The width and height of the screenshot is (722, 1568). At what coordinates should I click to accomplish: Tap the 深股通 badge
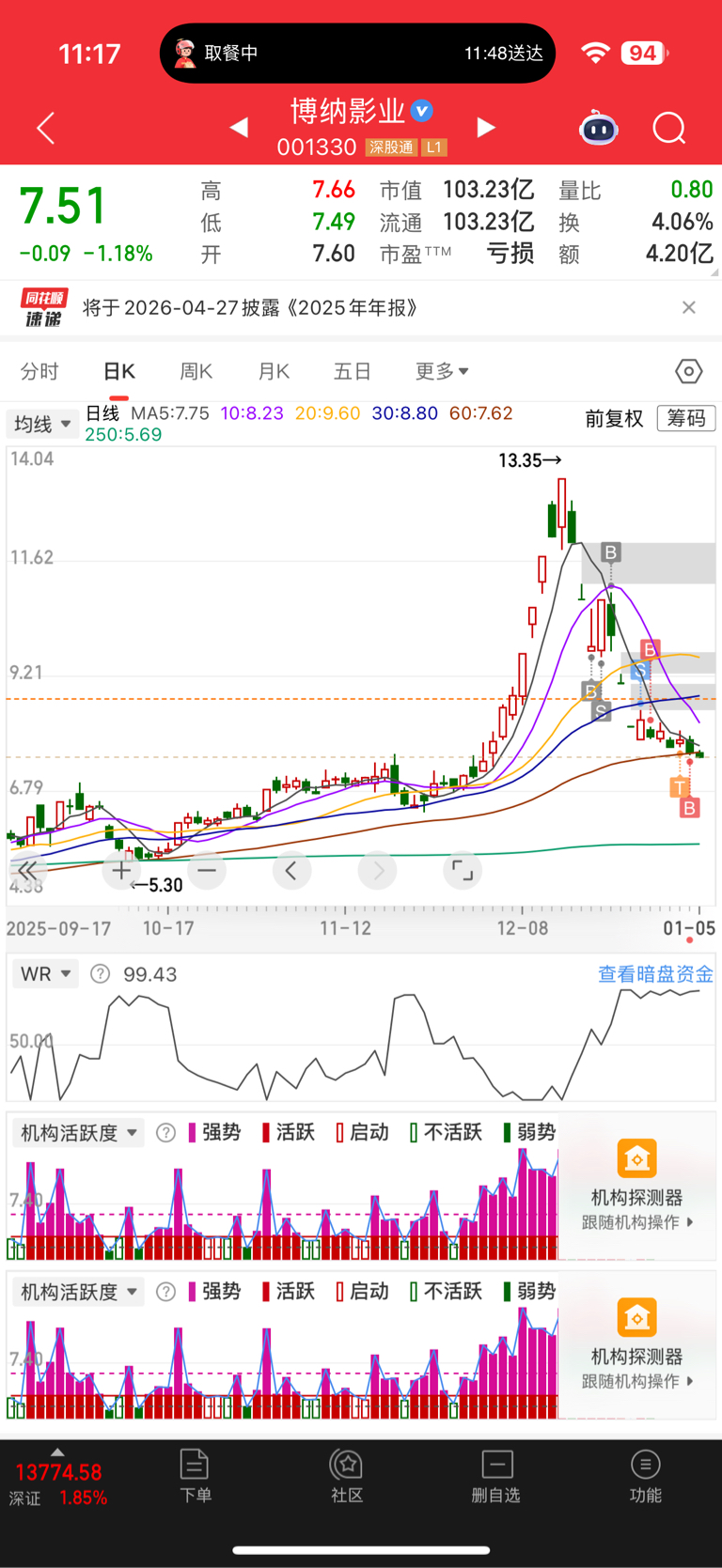pos(391,147)
